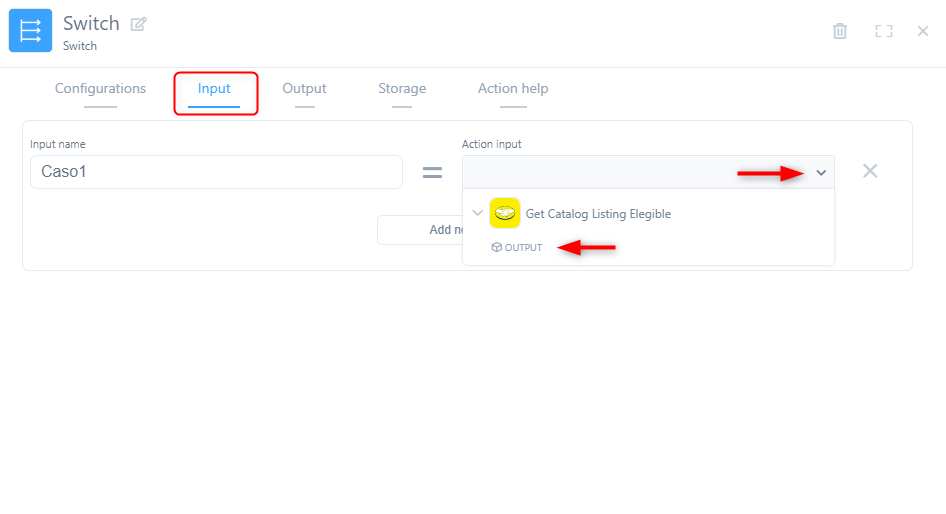Click the Add new input button
Viewport: 946px width, 514px height.
420,230
